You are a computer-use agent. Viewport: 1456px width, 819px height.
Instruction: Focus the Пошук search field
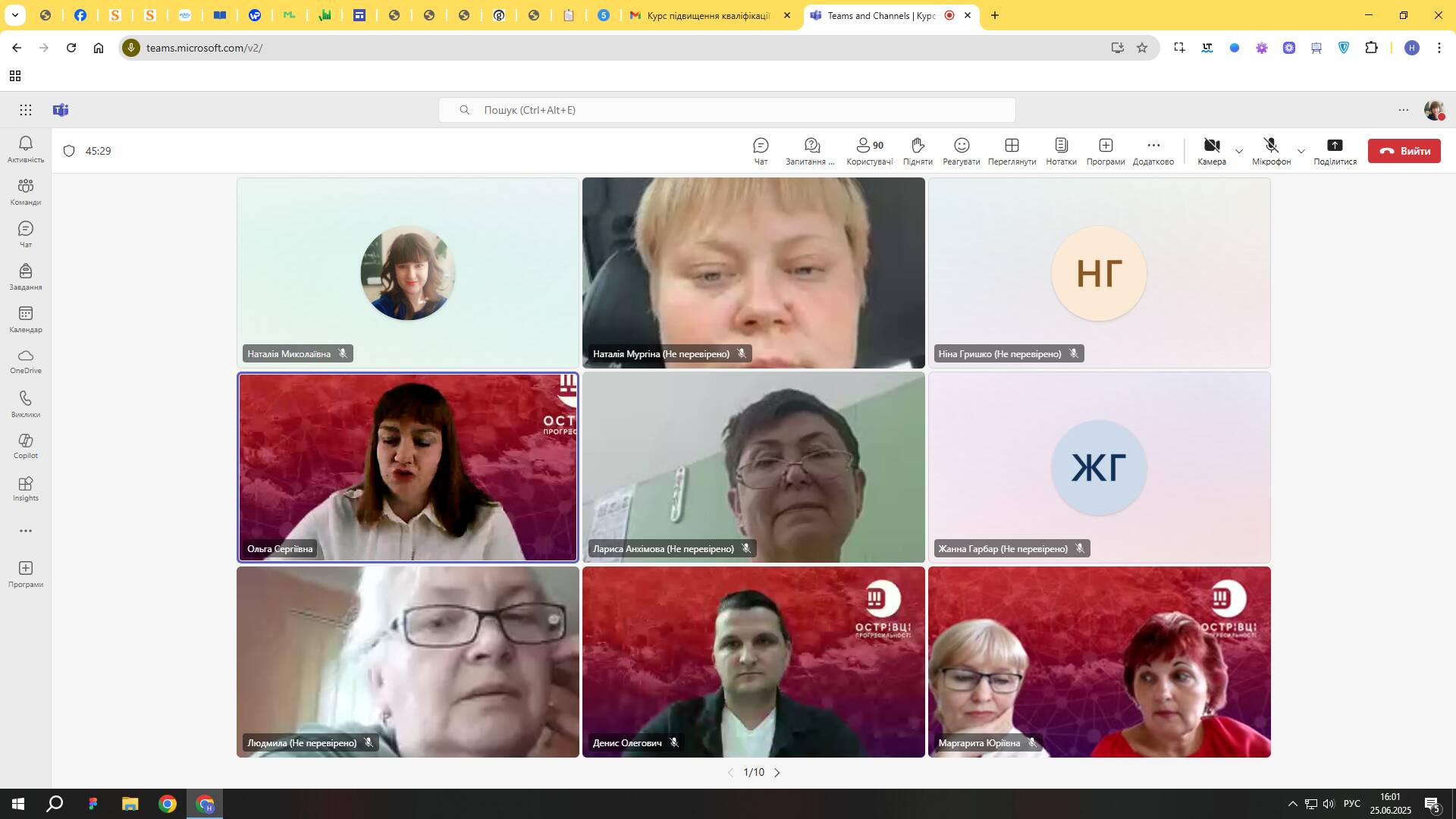[726, 110]
